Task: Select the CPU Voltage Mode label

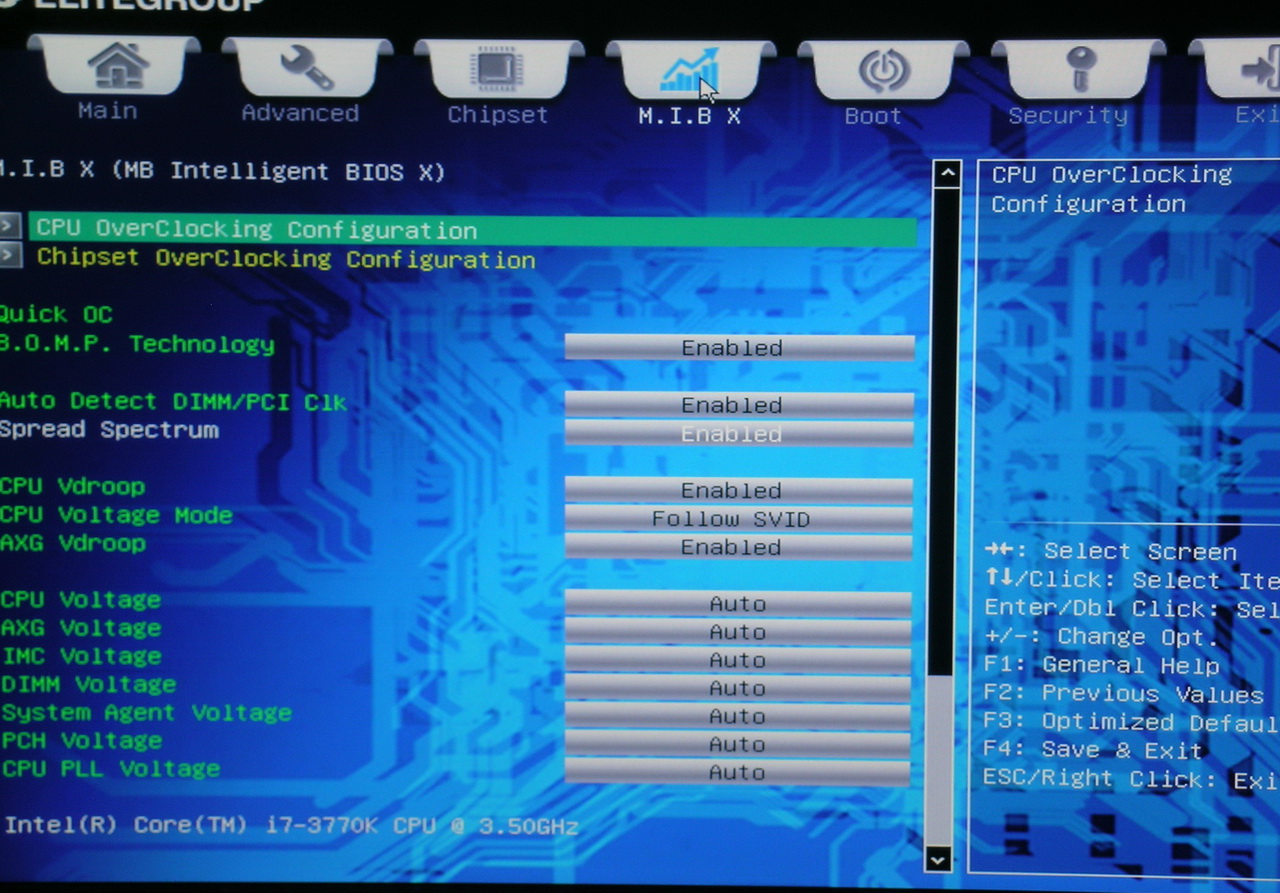Action: (x=116, y=515)
